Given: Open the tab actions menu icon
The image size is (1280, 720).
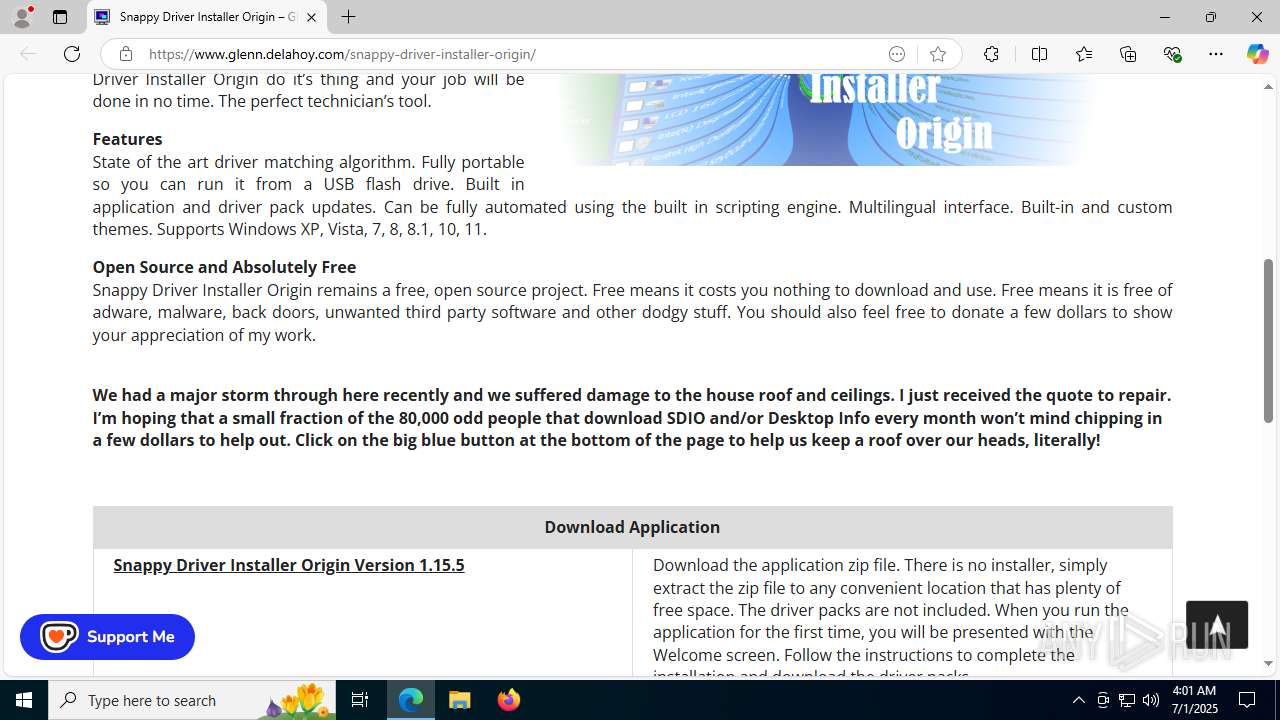Looking at the screenshot, I should (x=60, y=17).
